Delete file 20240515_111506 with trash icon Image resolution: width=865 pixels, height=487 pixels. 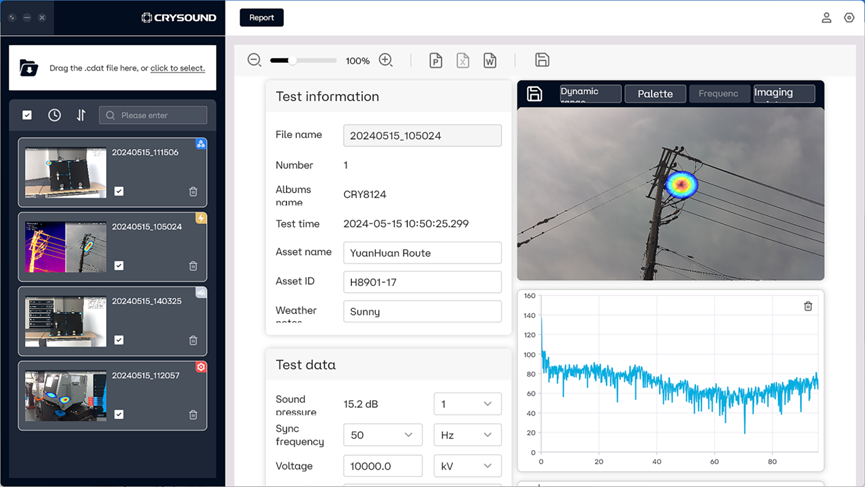193,191
